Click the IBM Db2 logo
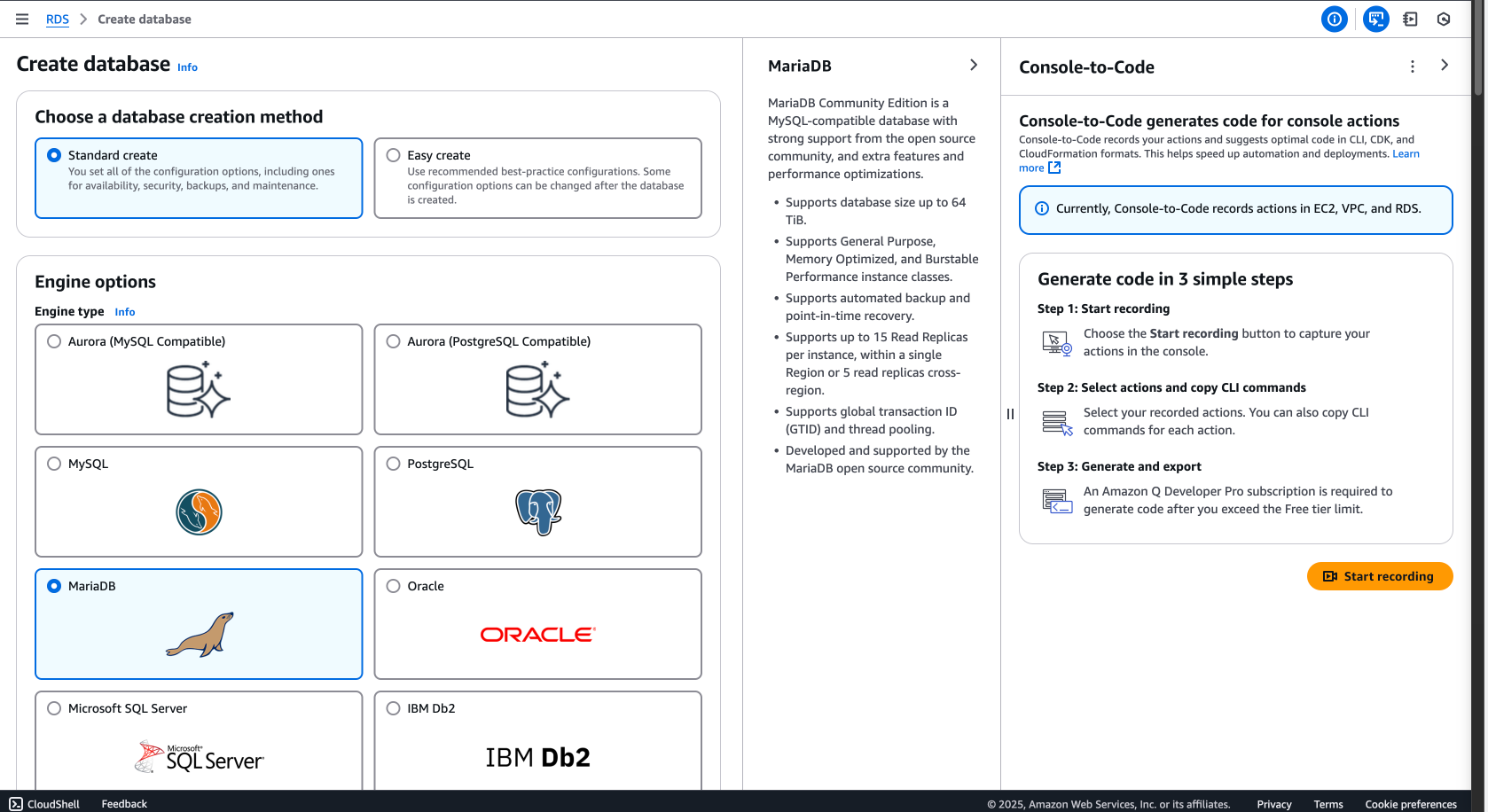The width and height of the screenshot is (1488, 812). pos(538,757)
